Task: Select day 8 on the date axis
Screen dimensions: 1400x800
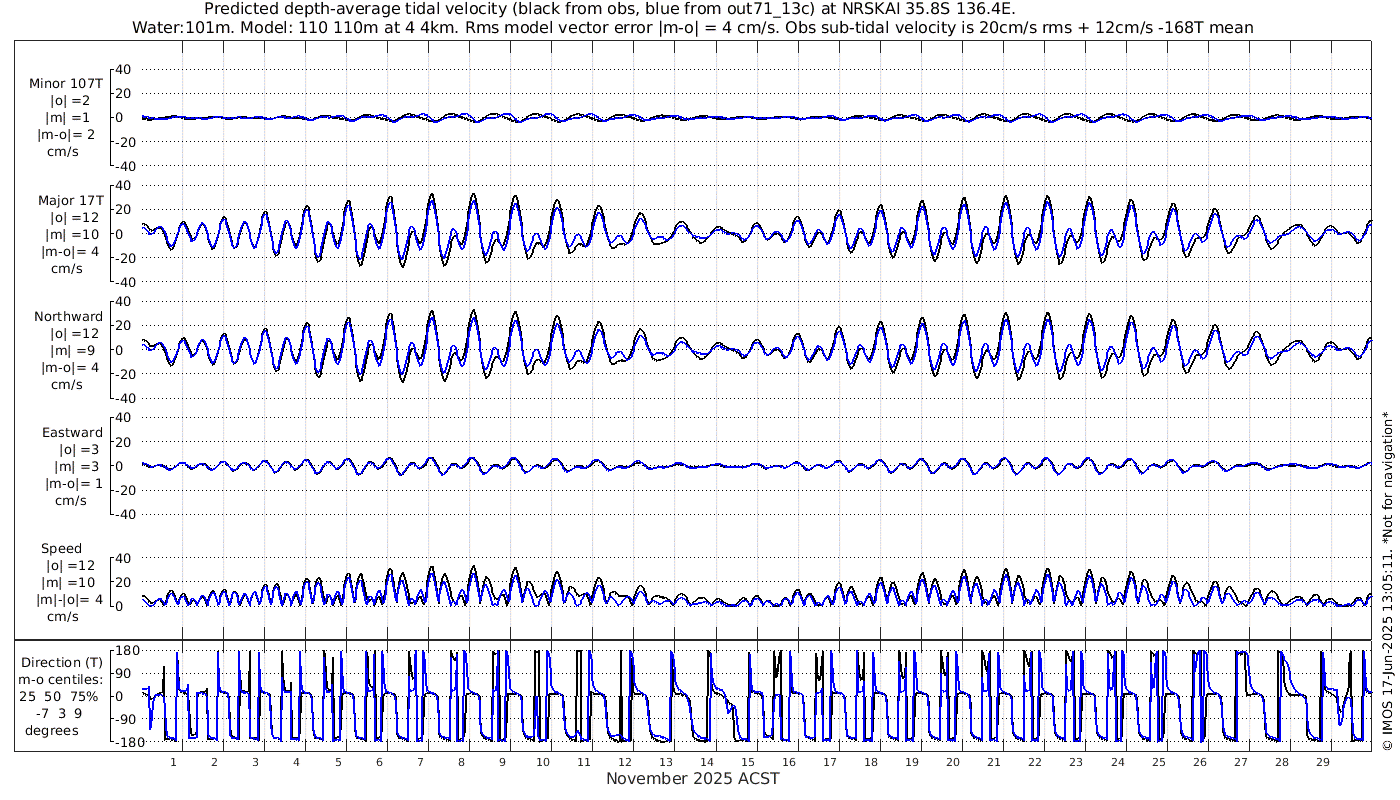Action: (461, 762)
